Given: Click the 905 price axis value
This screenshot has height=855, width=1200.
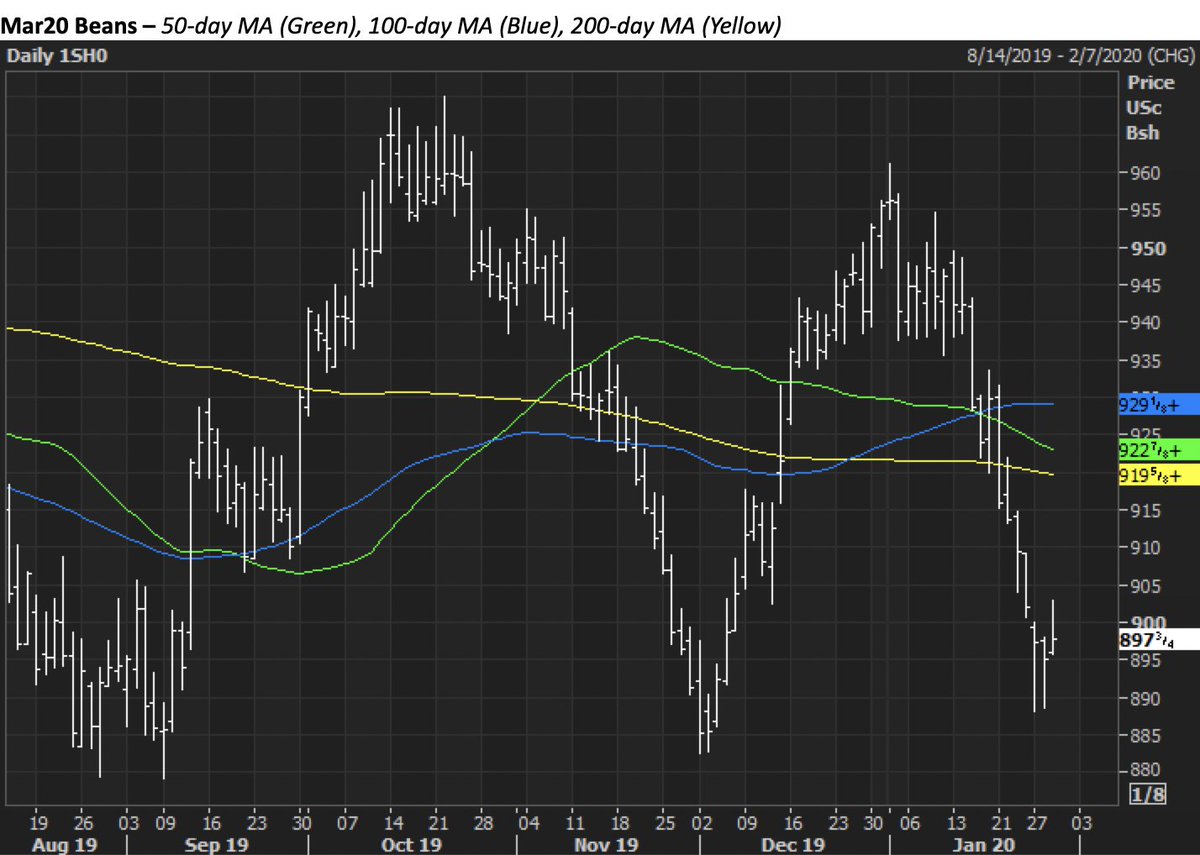Looking at the screenshot, I should (1144, 585).
